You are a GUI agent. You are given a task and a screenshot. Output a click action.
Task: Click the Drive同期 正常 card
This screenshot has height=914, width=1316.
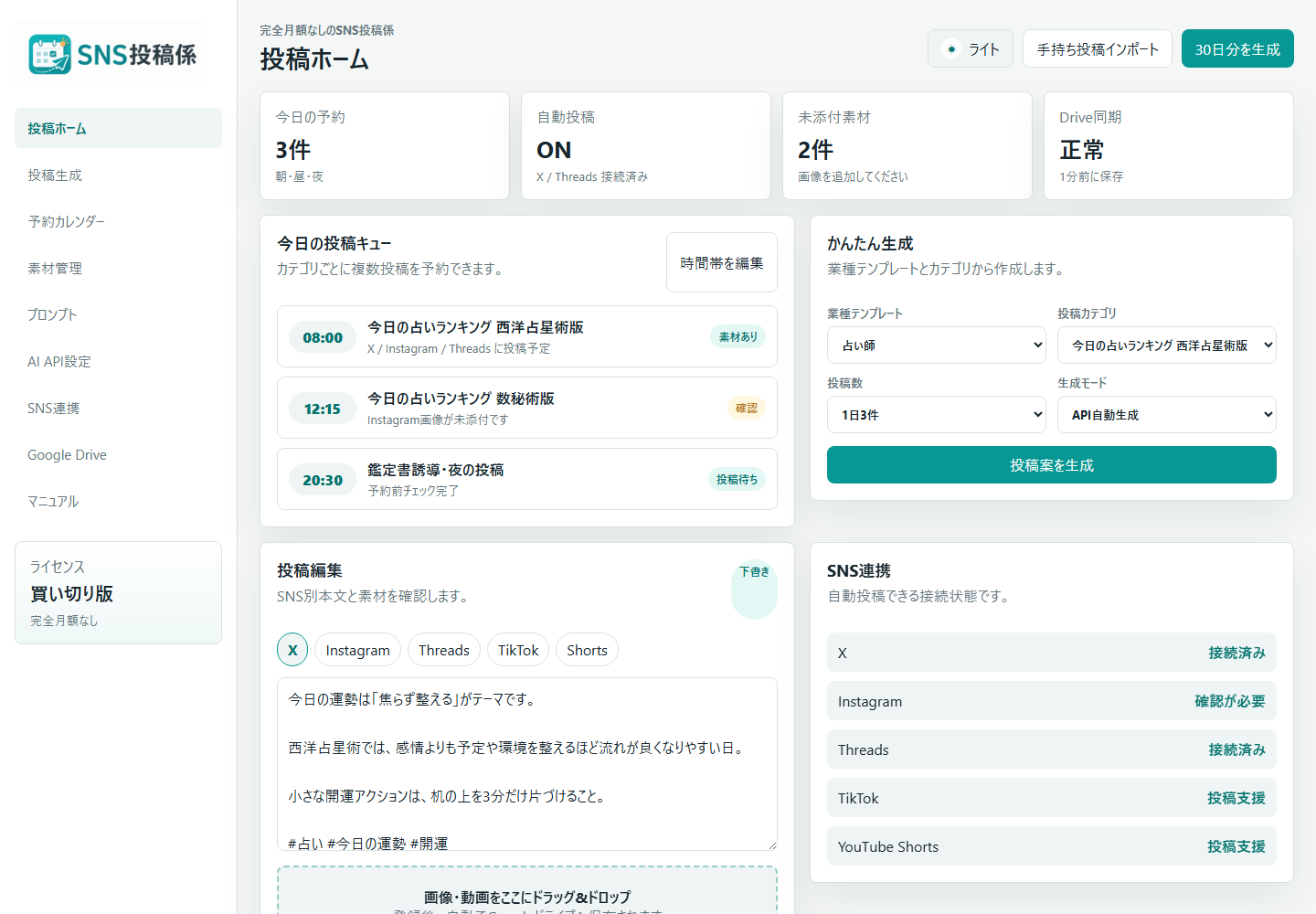[1169, 145]
